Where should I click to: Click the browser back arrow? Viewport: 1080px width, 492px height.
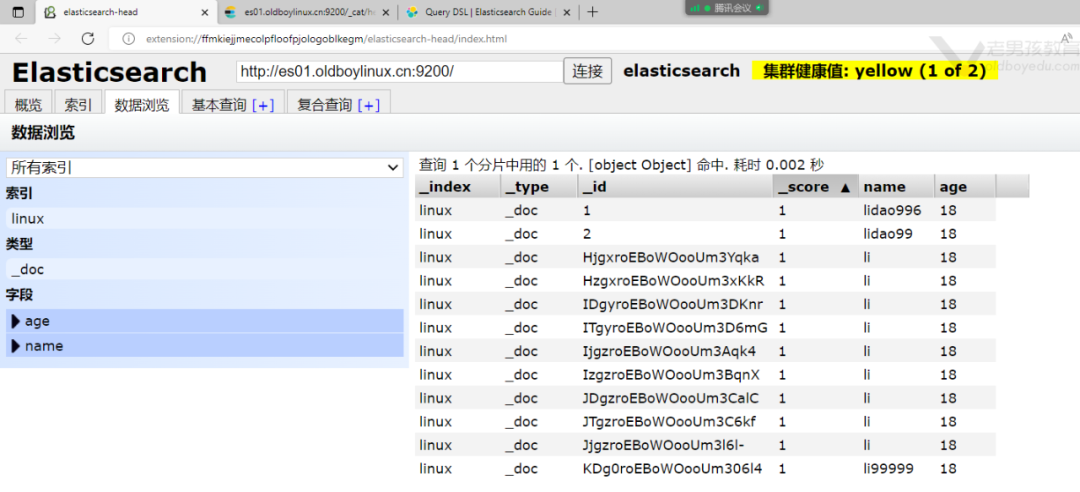click(x=21, y=38)
